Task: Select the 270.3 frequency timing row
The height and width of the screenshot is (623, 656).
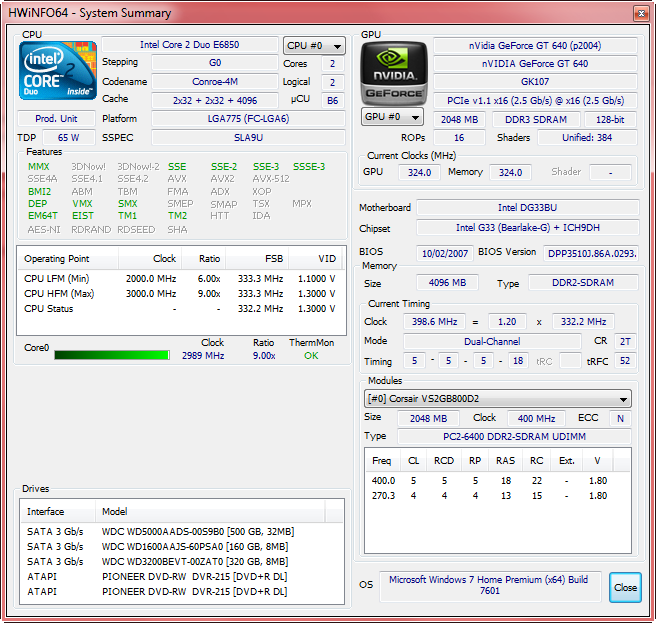Action: click(497, 496)
